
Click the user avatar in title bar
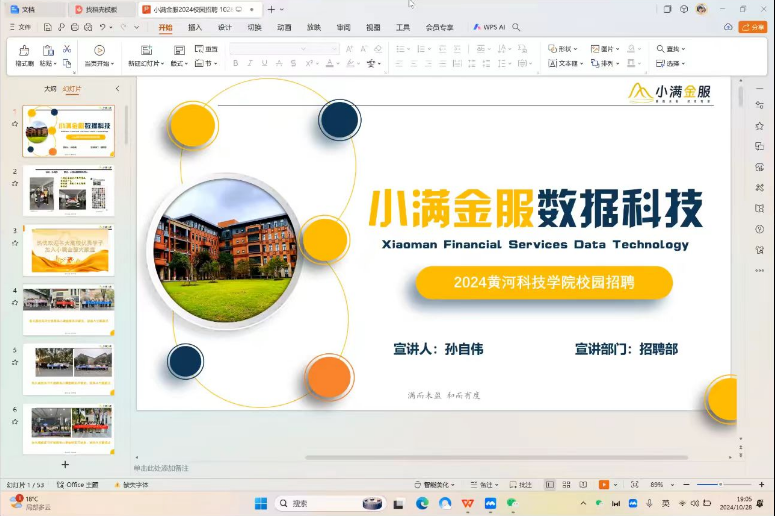pos(701,9)
